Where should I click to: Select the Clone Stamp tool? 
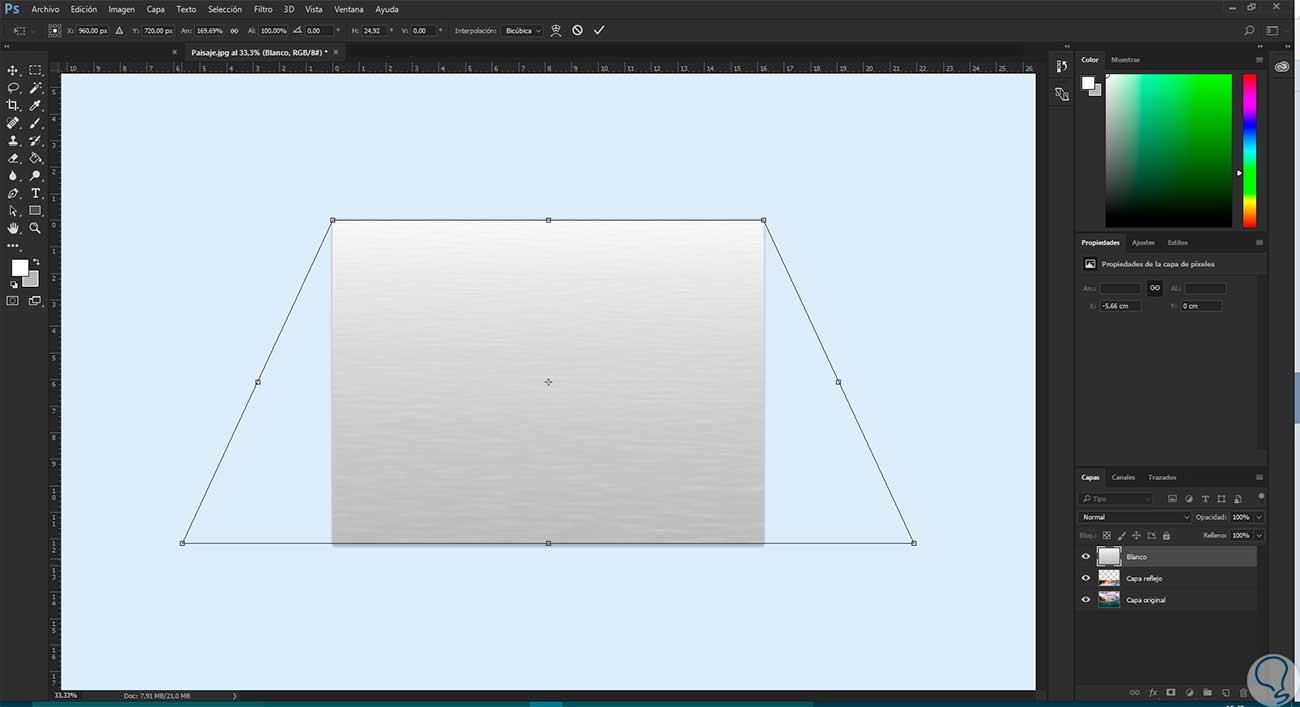(13, 141)
